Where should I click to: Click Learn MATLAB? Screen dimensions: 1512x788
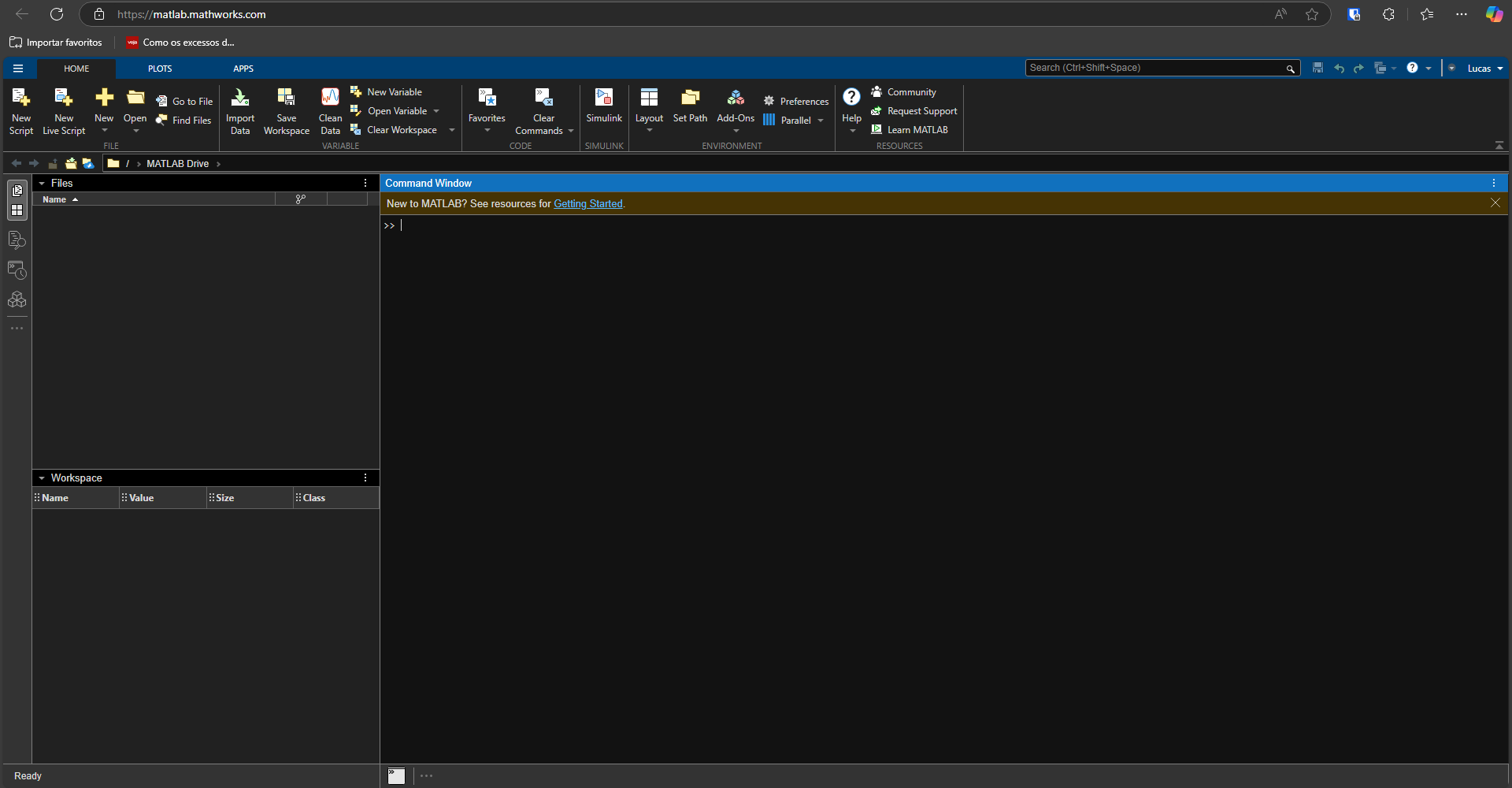click(909, 130)
